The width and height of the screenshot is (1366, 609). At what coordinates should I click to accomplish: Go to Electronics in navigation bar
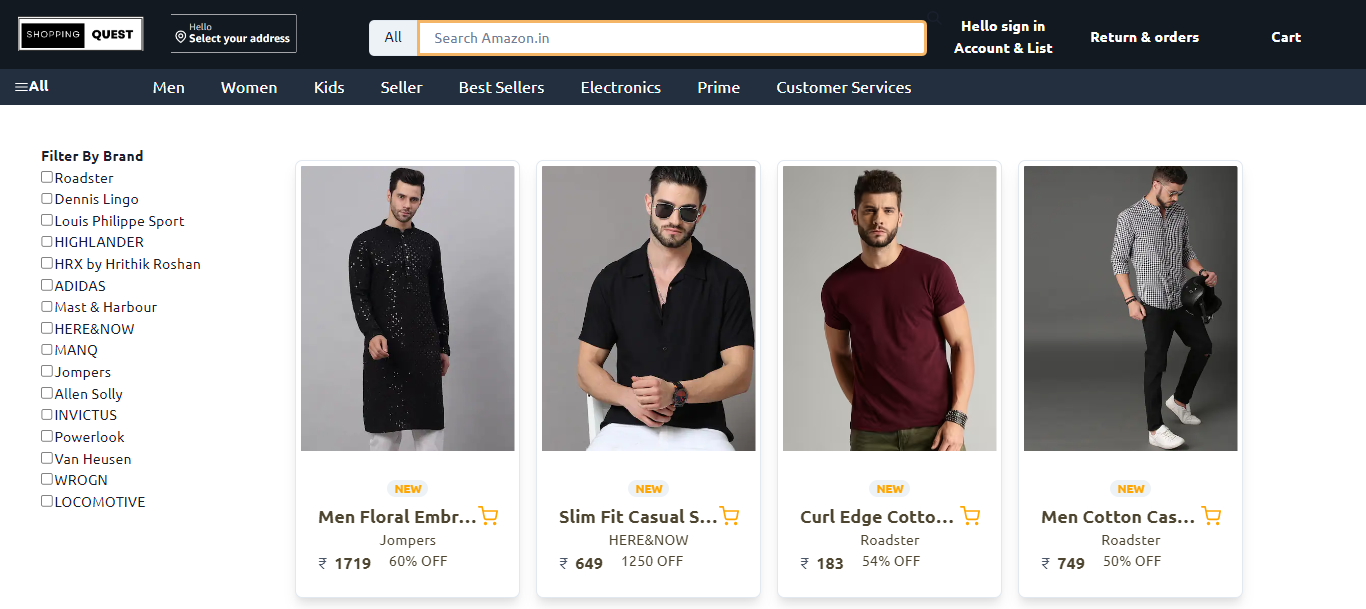(621, 88)
